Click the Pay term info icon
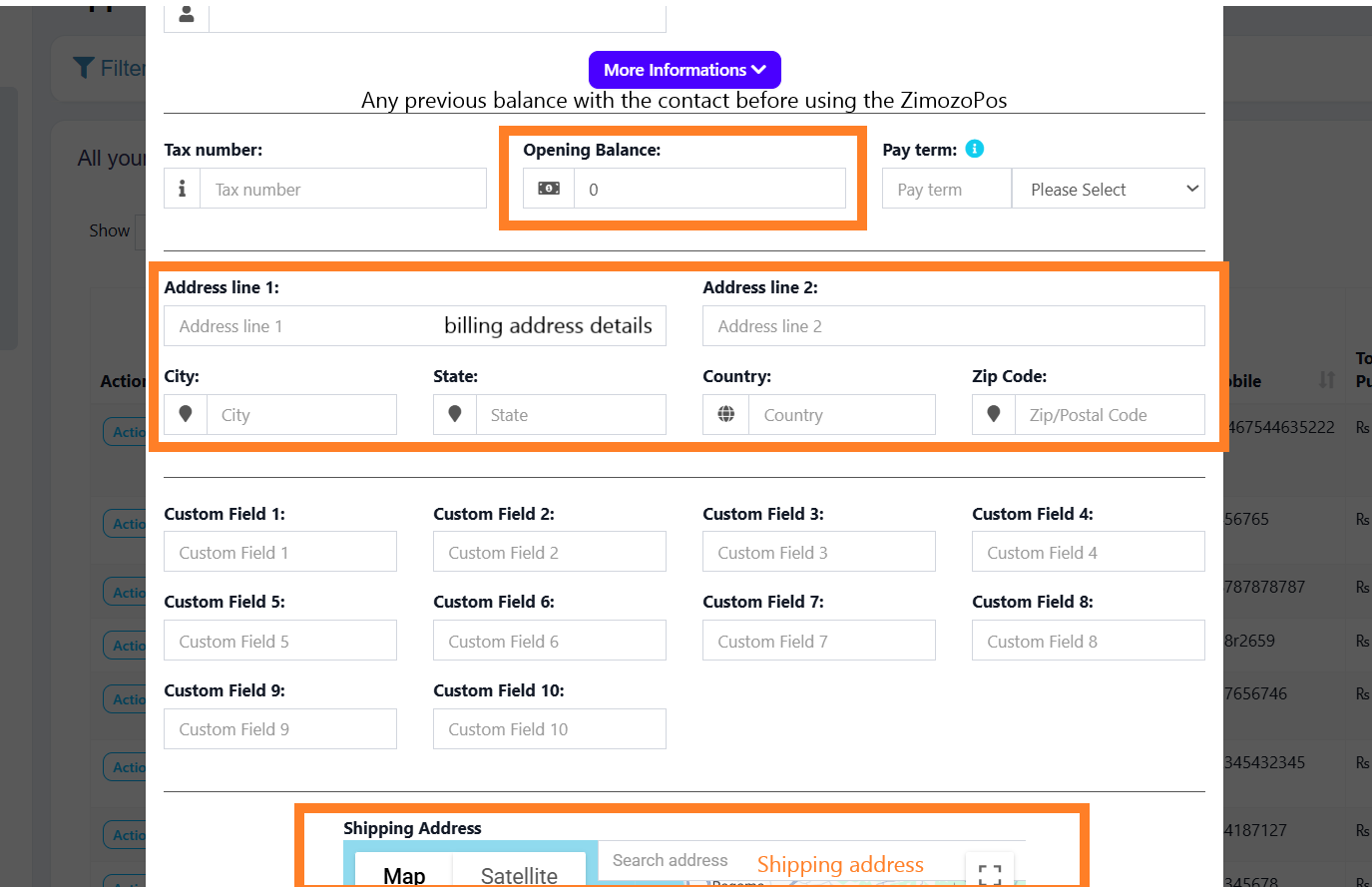1372x887 pixels. point(975,149)
